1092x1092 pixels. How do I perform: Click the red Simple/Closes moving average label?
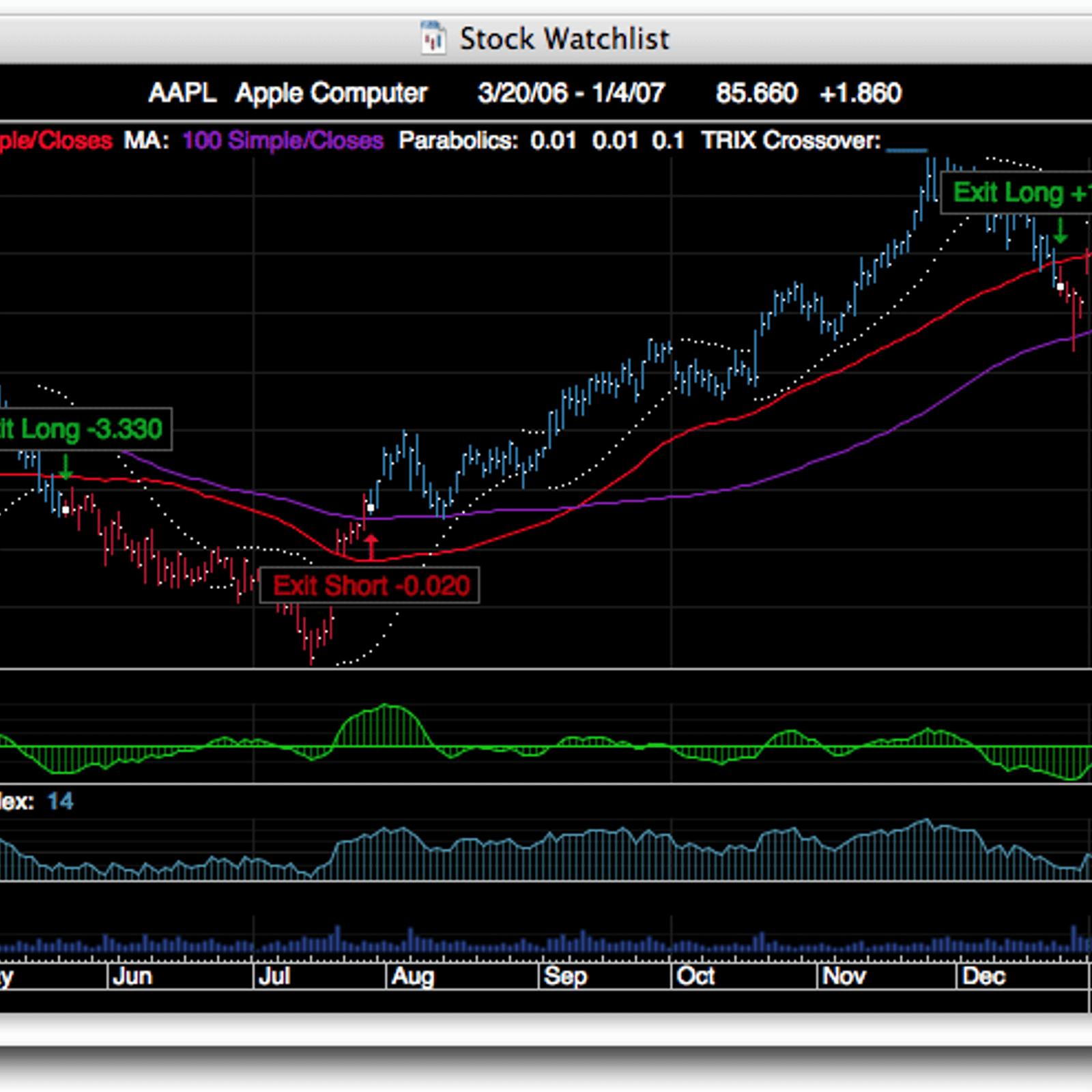tap(56, 141)
